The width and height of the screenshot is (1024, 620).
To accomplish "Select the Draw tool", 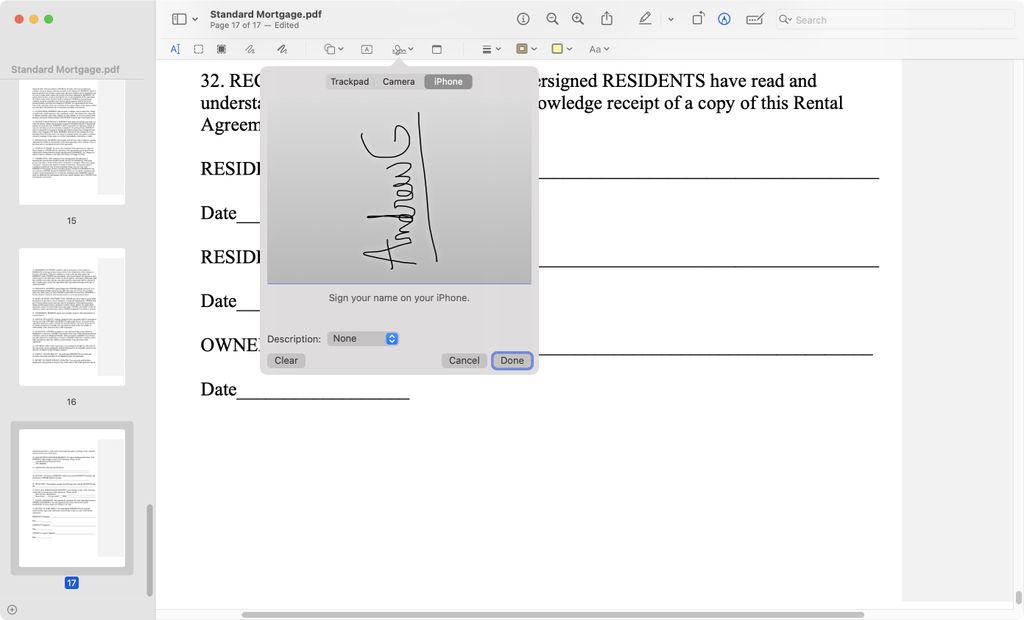I will [281, 48].
